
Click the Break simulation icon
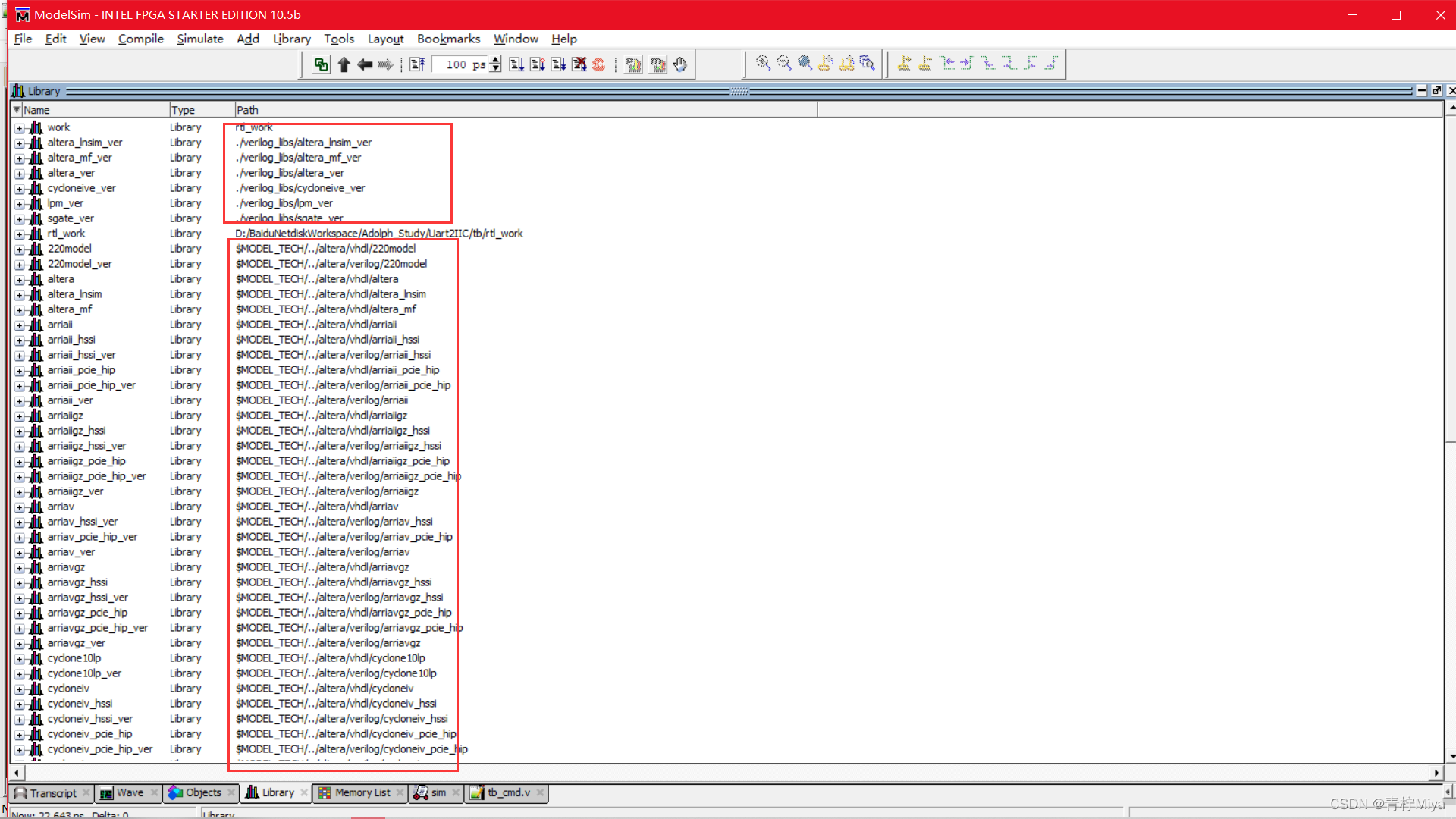579,64
